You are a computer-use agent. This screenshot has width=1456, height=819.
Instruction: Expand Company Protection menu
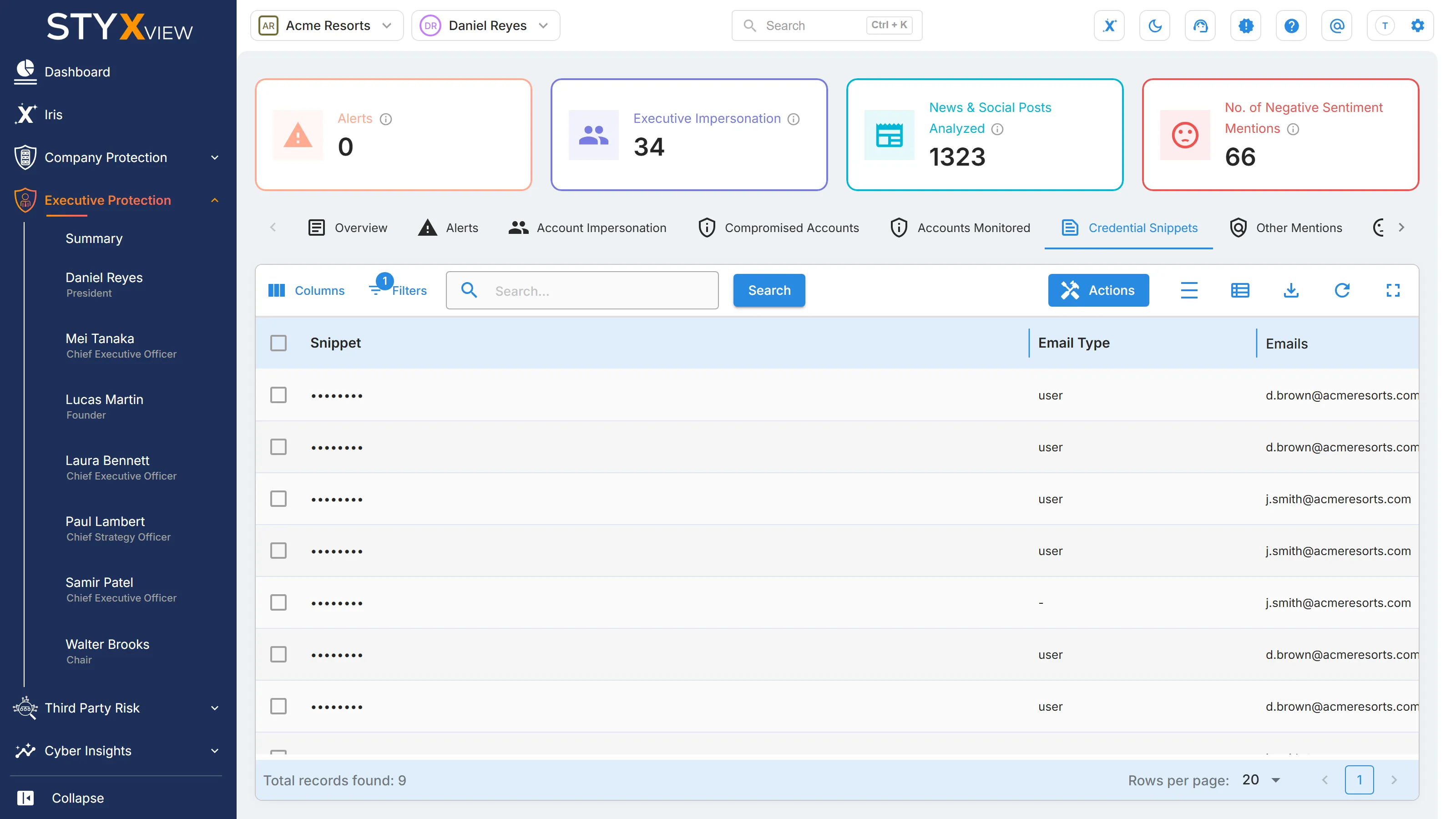[117, 157]
